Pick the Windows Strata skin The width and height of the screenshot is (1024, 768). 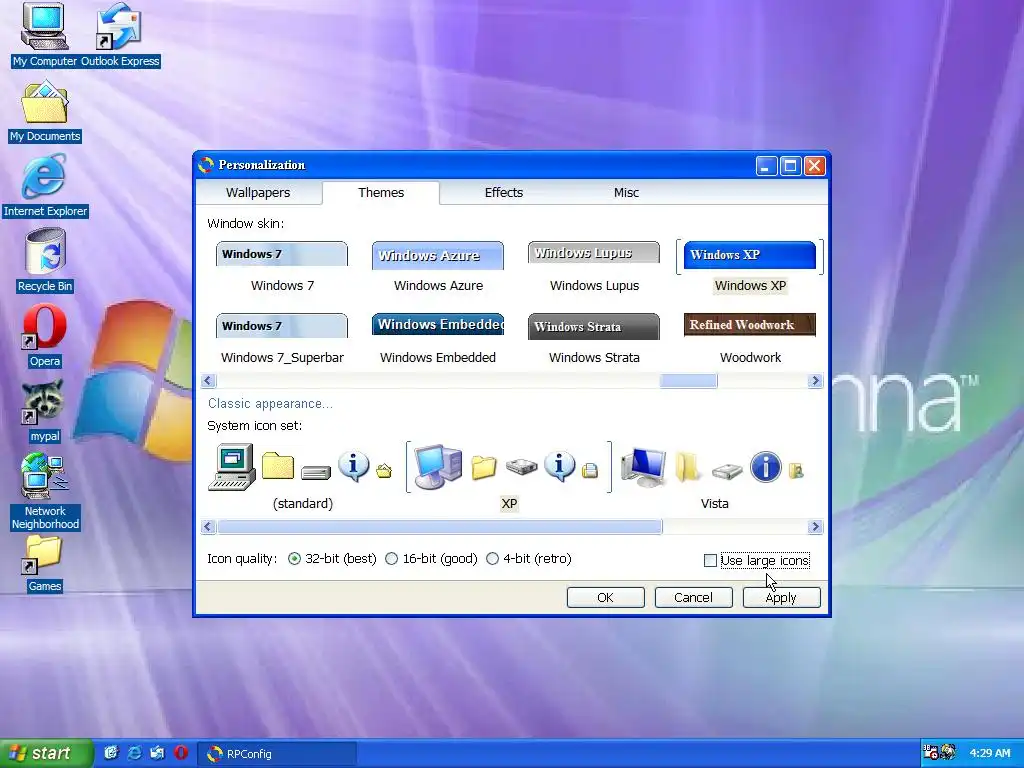594,327
